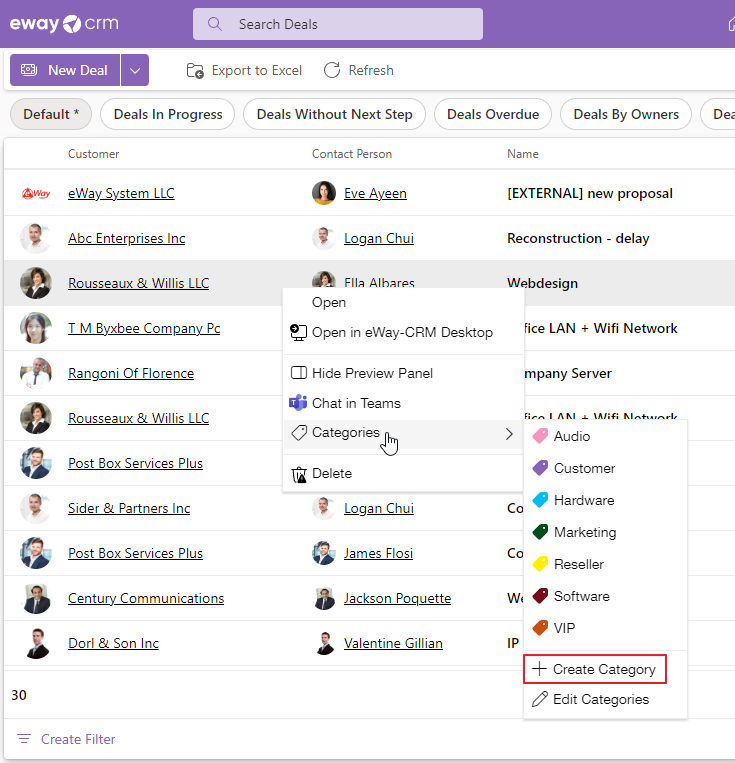The image size is (735, 763).
Task: Click the Century Communications avatar
Action: pos(36,599)
